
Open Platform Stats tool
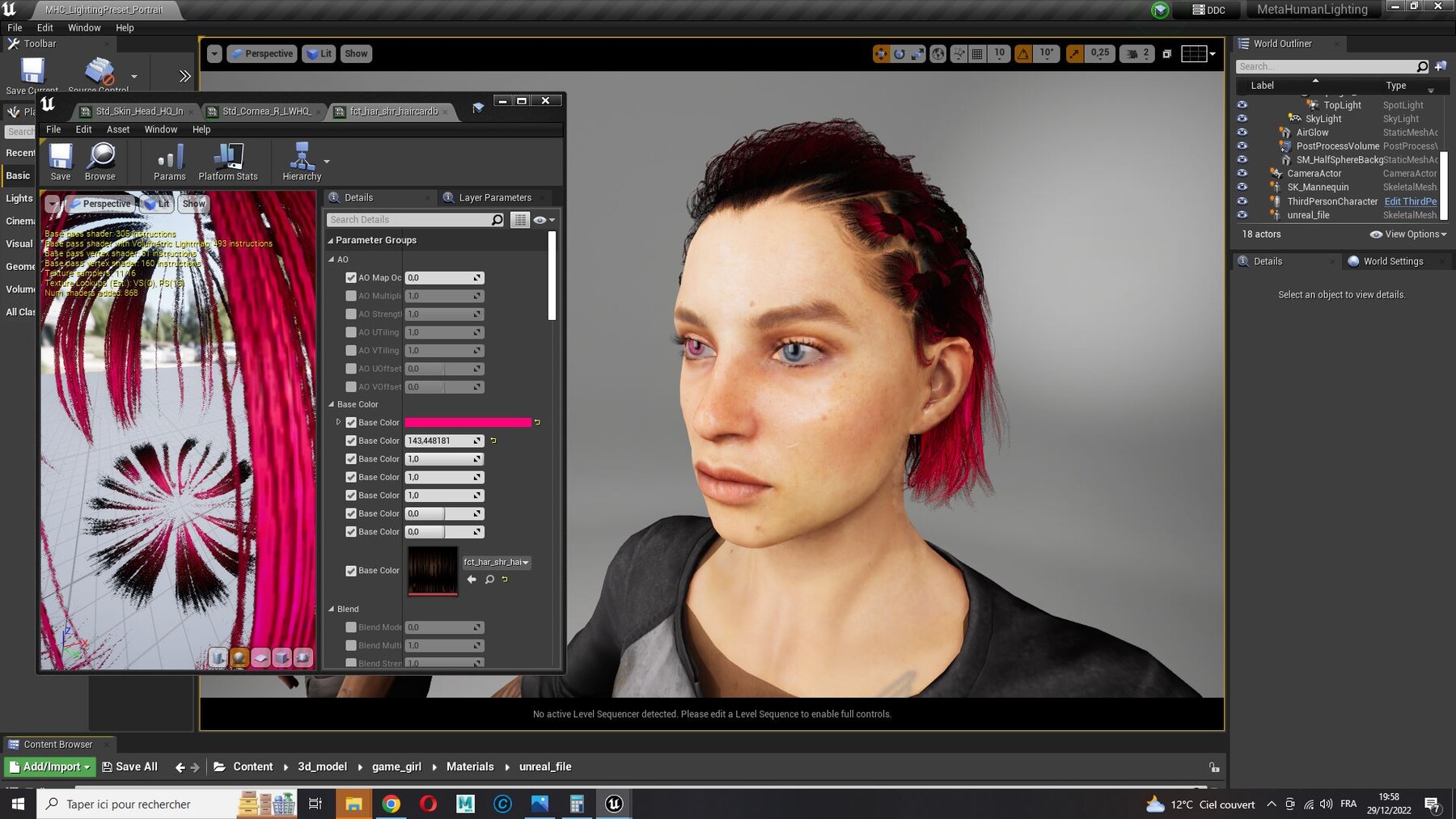click(x=228, y=161)
